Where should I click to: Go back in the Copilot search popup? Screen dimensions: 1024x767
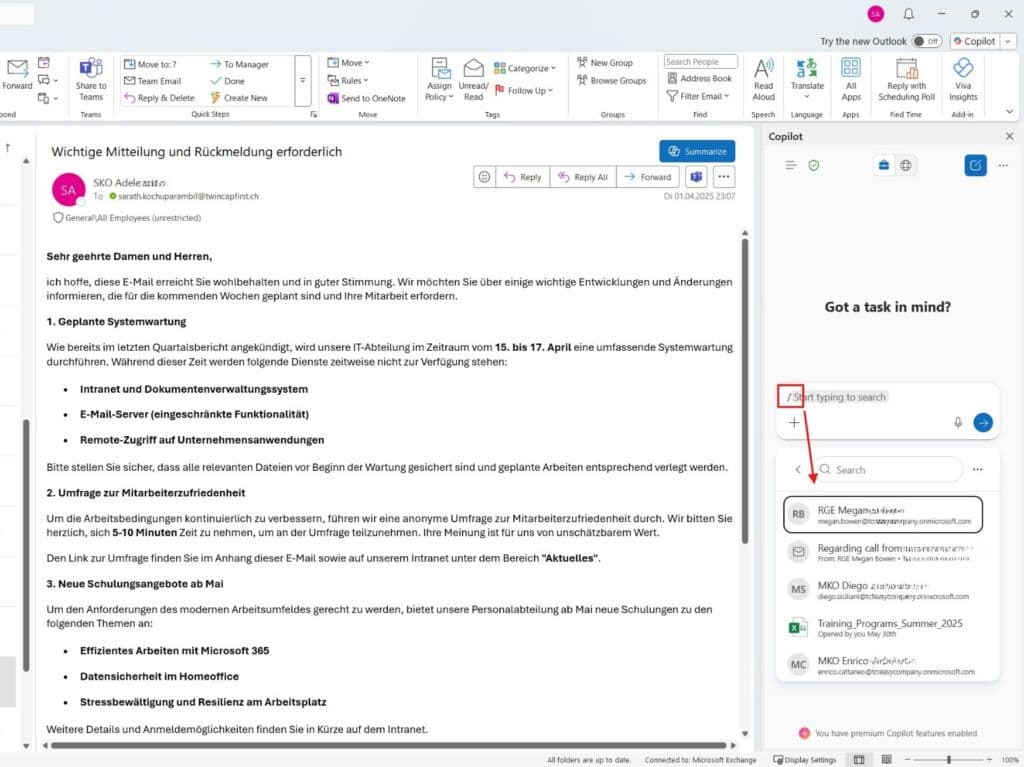(797, 469)
